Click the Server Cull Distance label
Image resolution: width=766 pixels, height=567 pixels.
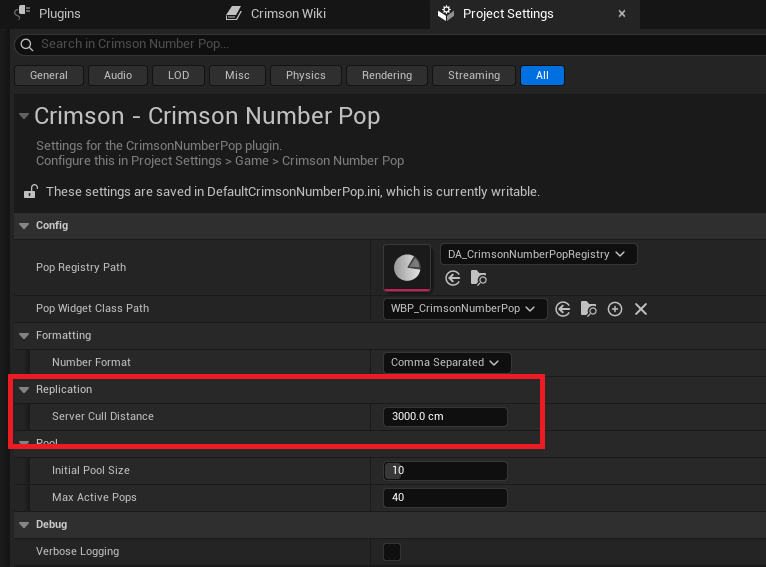point(103,417)
